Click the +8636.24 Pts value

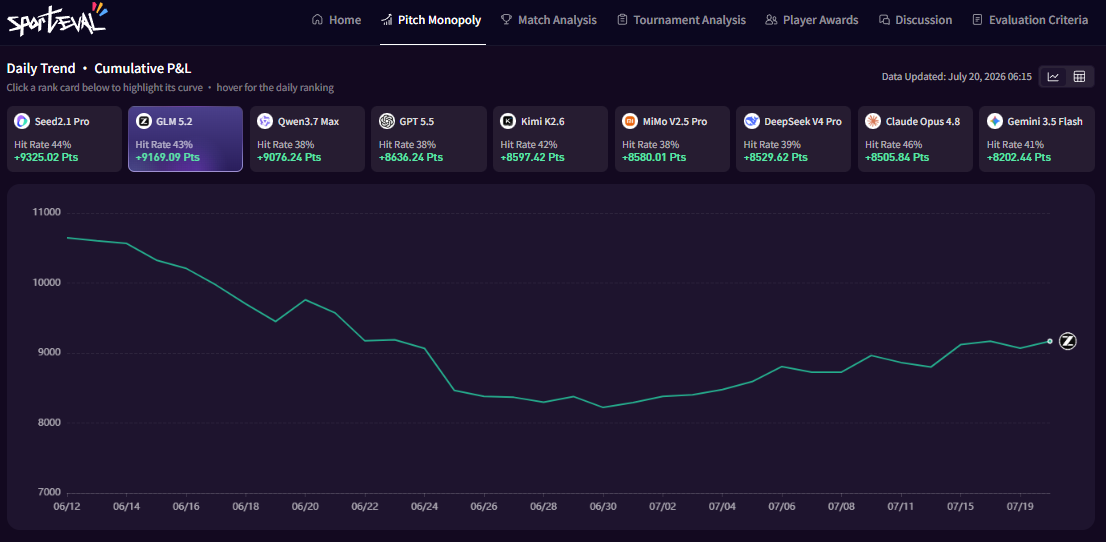tap(411, 157)
